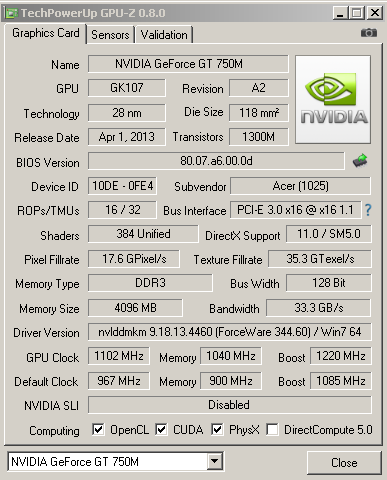Close window using title bar X

coord(375,13)
